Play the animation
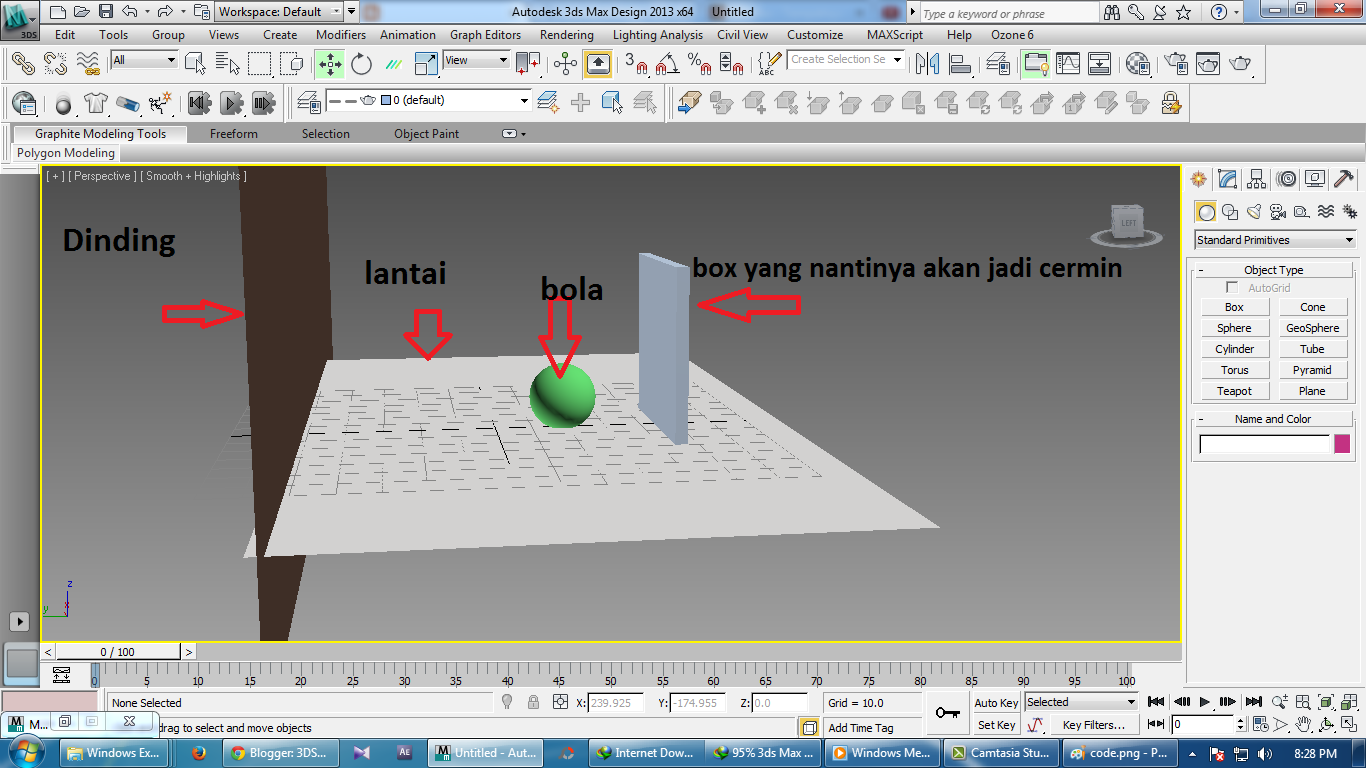Viewport: 1366px width, 768px height. tap(1205, 702)
